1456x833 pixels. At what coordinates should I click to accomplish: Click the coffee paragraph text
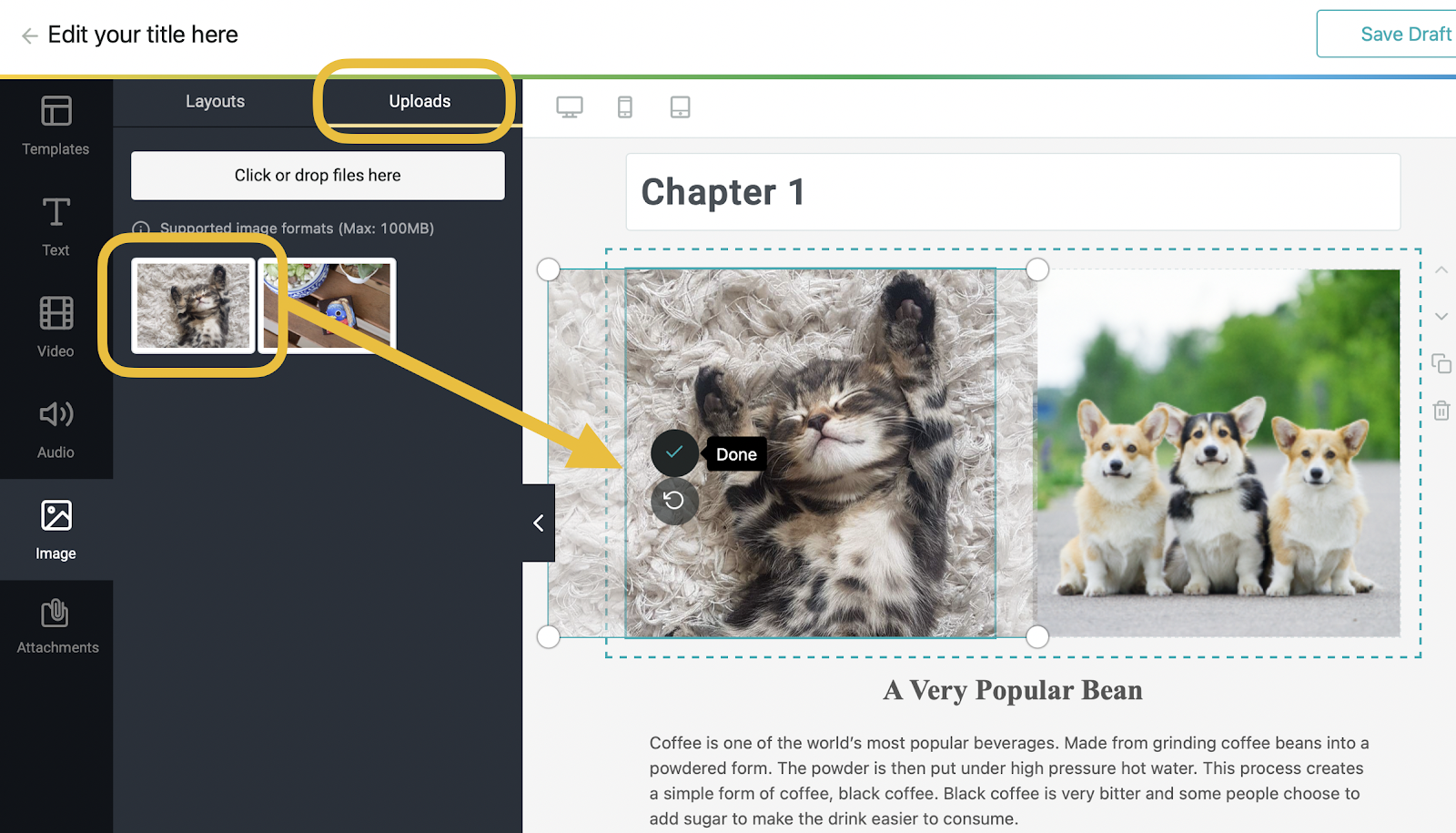pyautogui.click(x=1011, y=780)
